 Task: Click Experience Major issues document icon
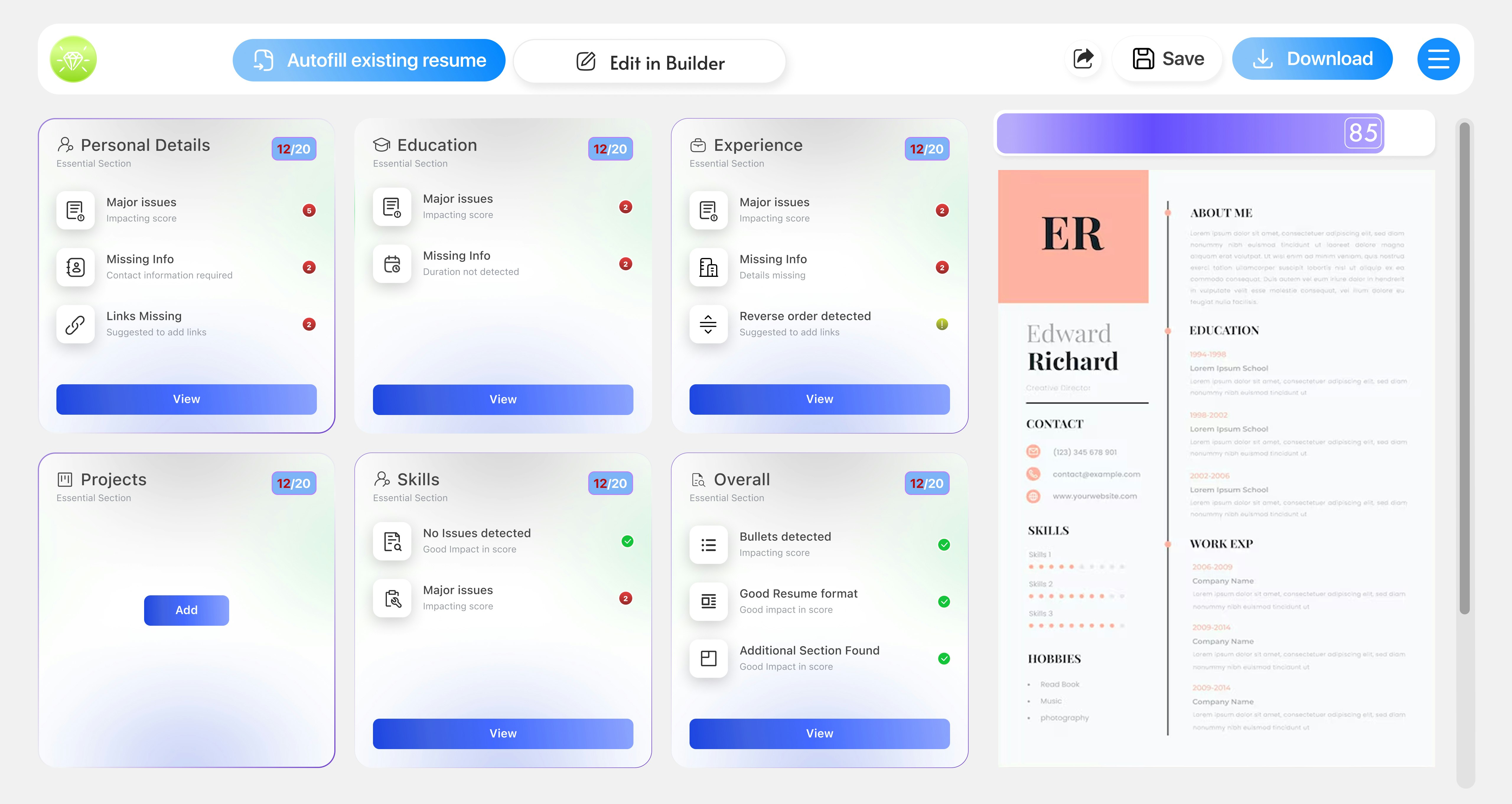pos(708,210)
